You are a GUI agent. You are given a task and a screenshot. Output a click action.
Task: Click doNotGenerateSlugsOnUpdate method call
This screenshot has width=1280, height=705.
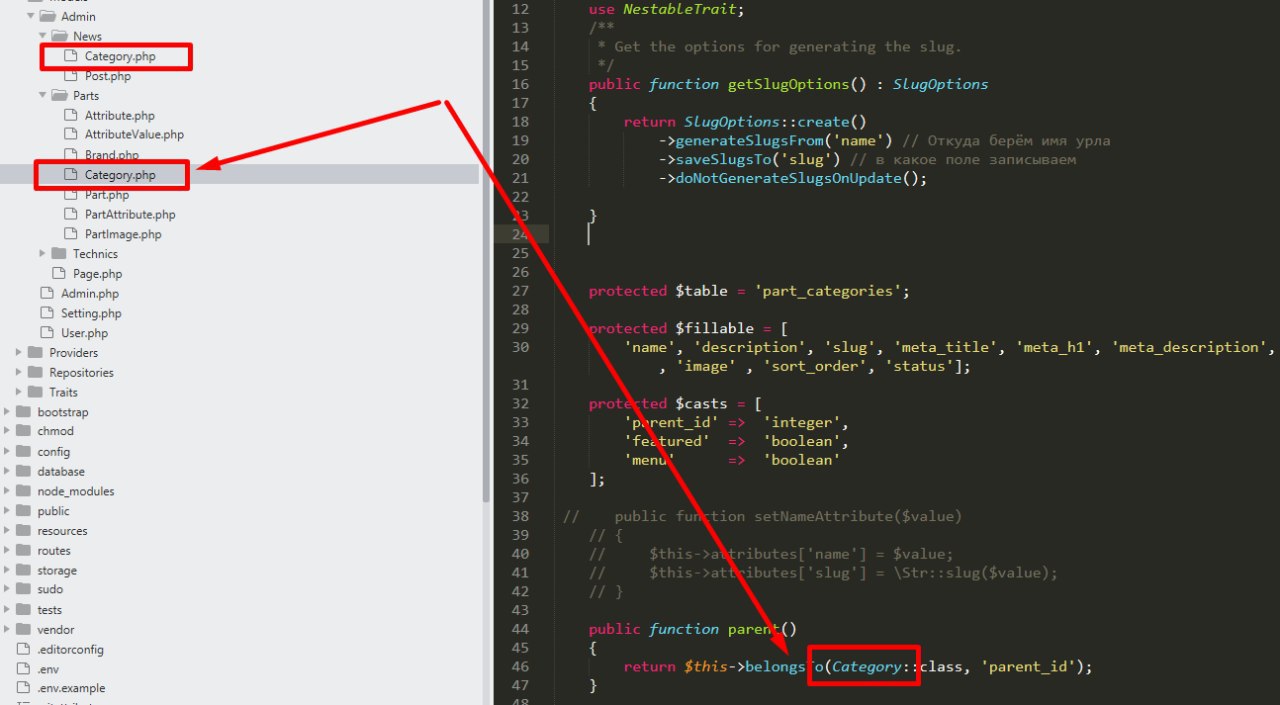(788, 178)
